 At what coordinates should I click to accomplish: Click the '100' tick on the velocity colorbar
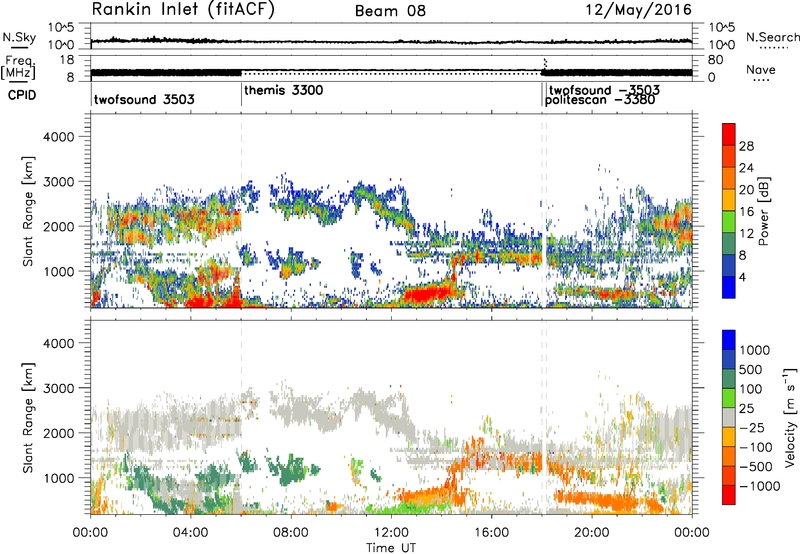click(x=751, y=389)
